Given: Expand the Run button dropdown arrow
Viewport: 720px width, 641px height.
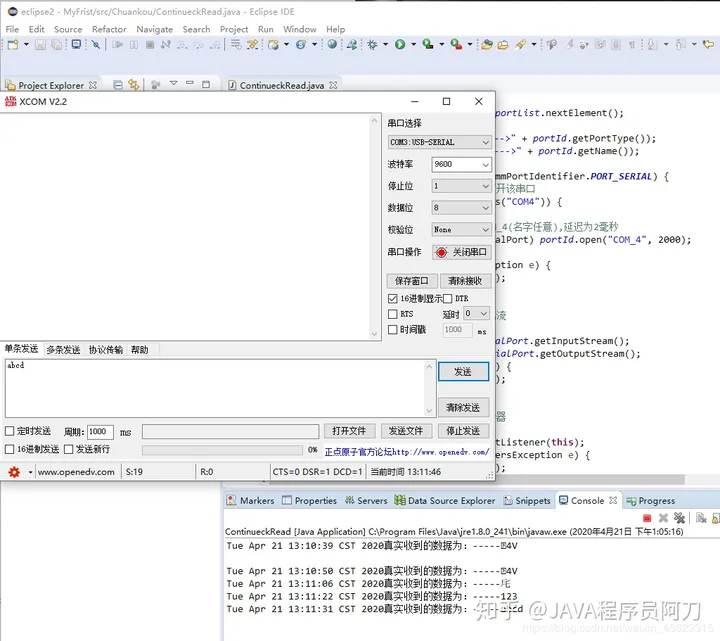Looking at the screenshot, I should 413,45.
